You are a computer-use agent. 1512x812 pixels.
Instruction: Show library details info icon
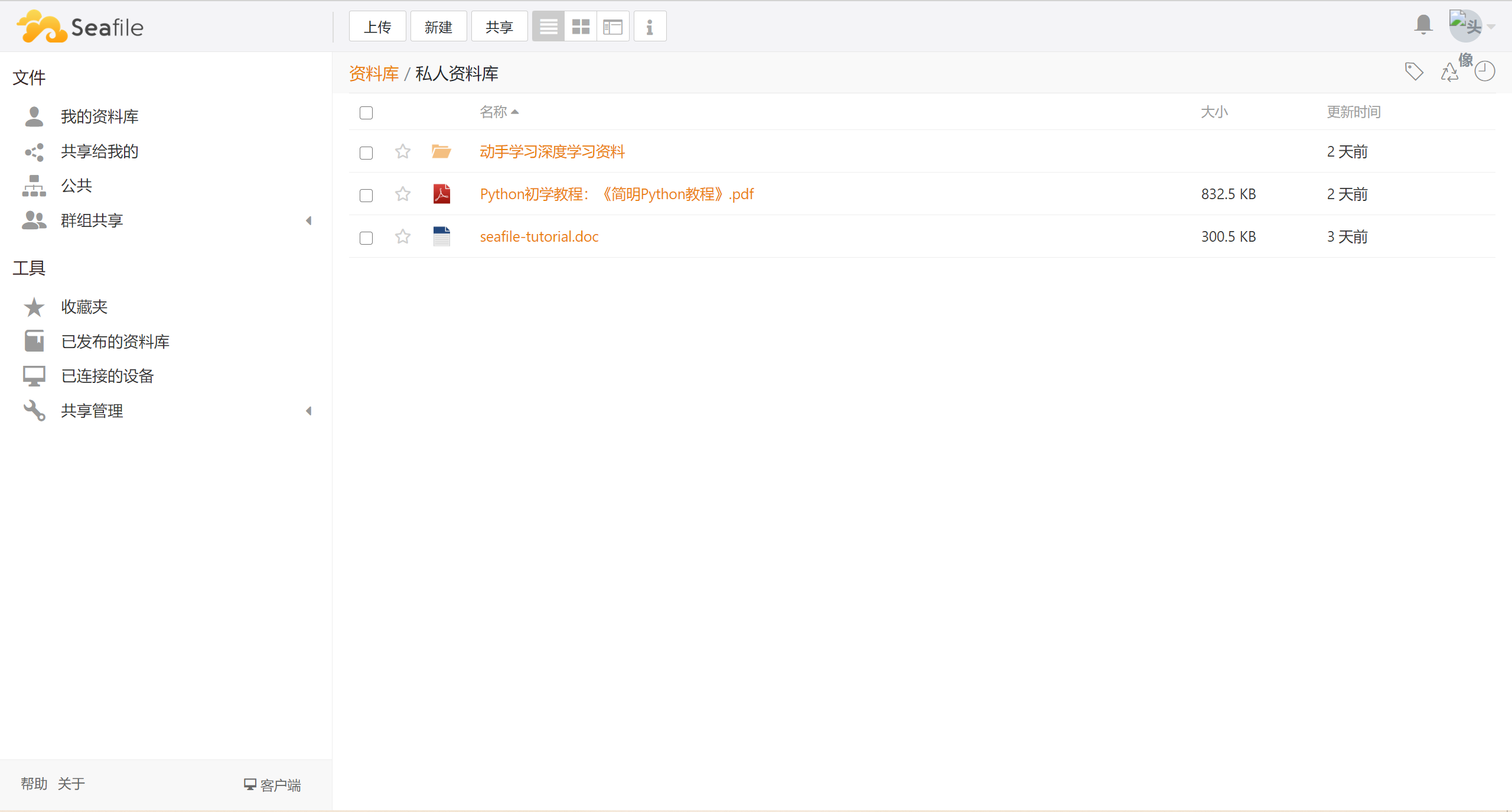click(650, 27)
